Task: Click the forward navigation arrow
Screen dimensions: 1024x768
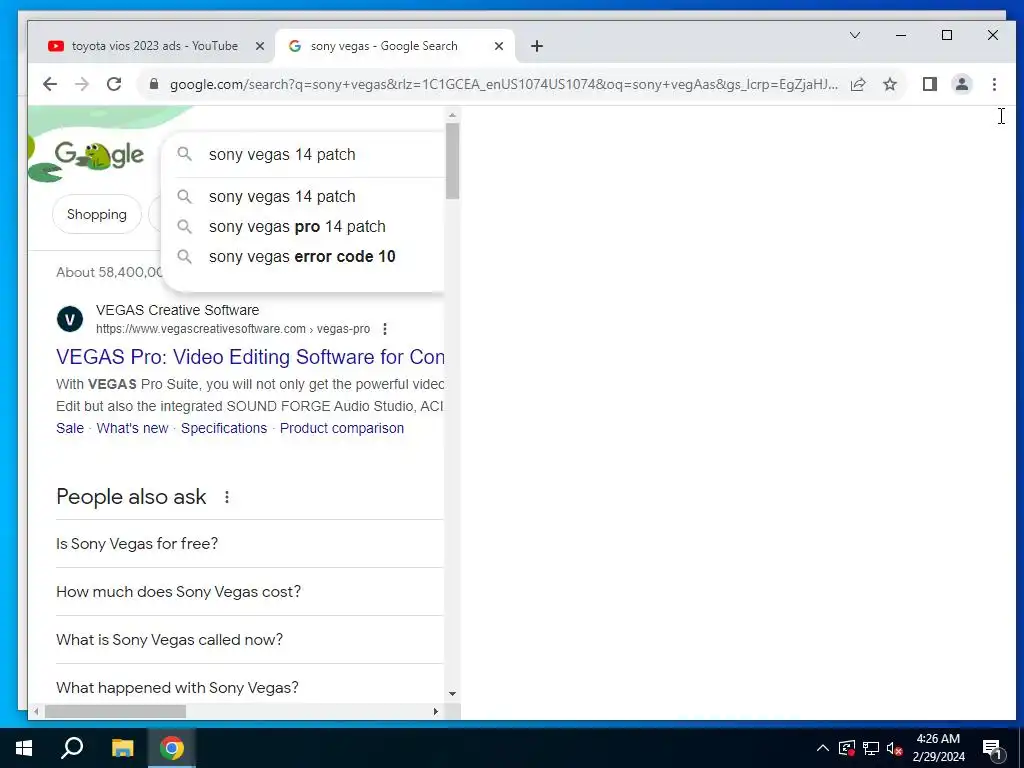Action: [x=82, y=84]
